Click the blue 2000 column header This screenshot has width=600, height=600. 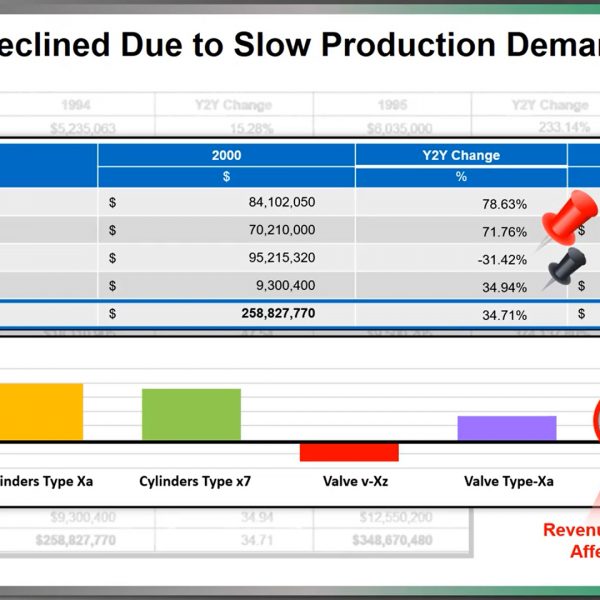click(x=226, y=155)
